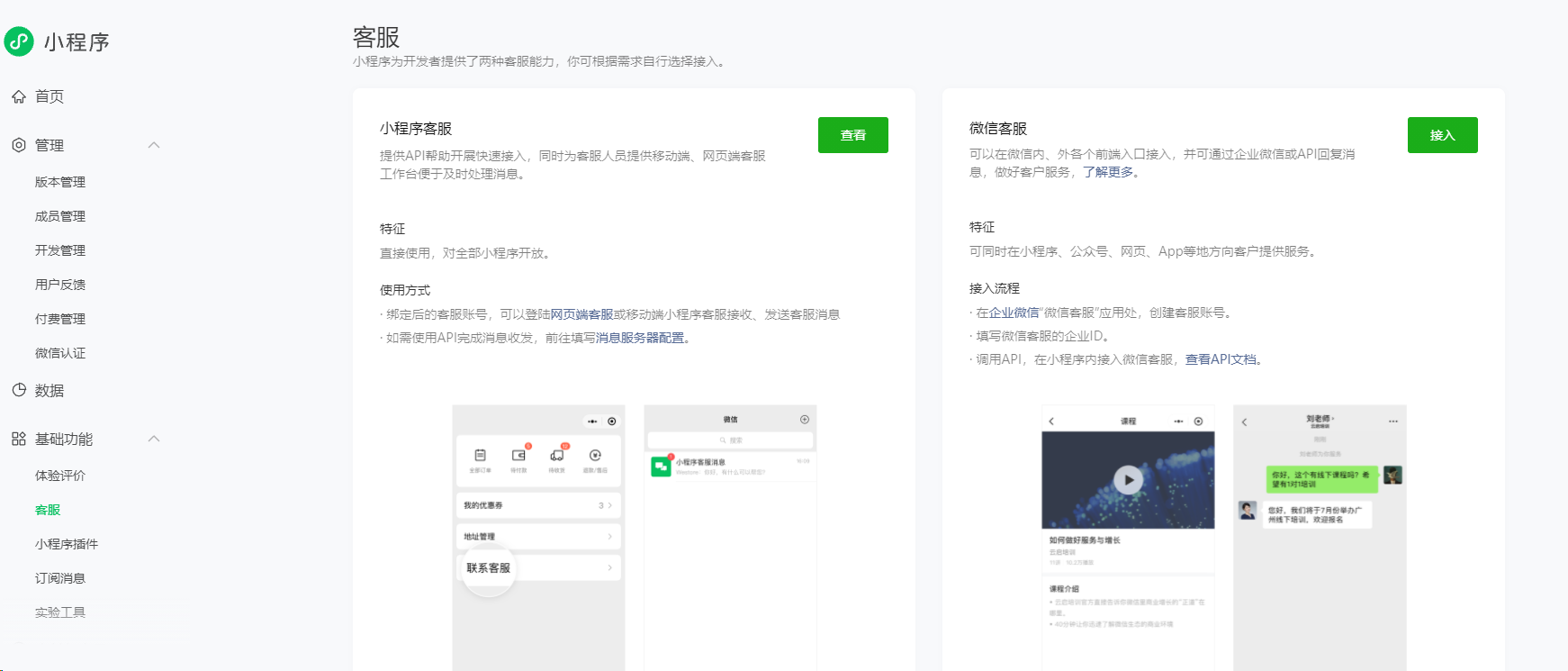Viewport: 1568px width, 671px height.
Task: Go to 微信认证
Action: [60, 353]
